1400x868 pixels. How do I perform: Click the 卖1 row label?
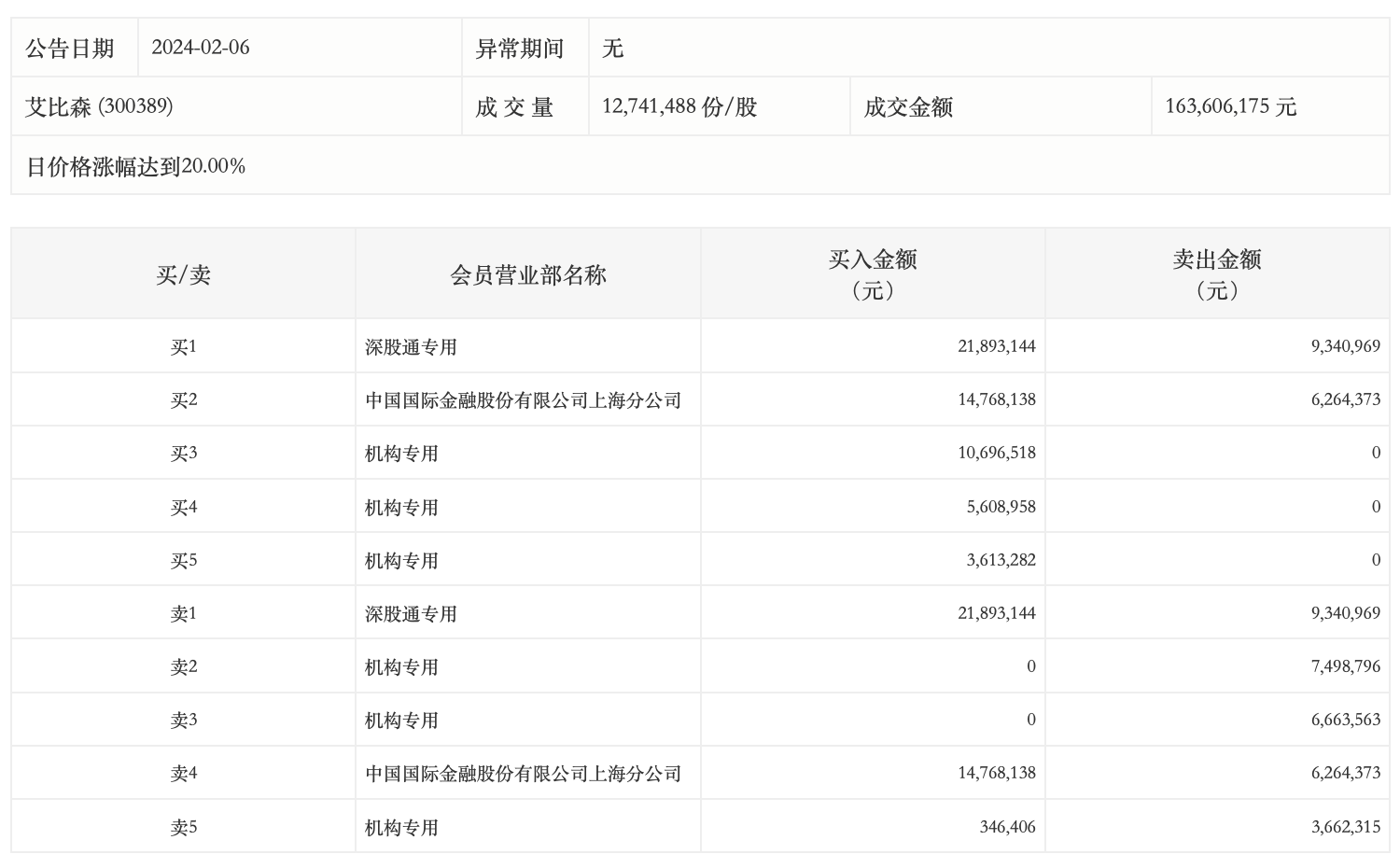click(184, 613)
